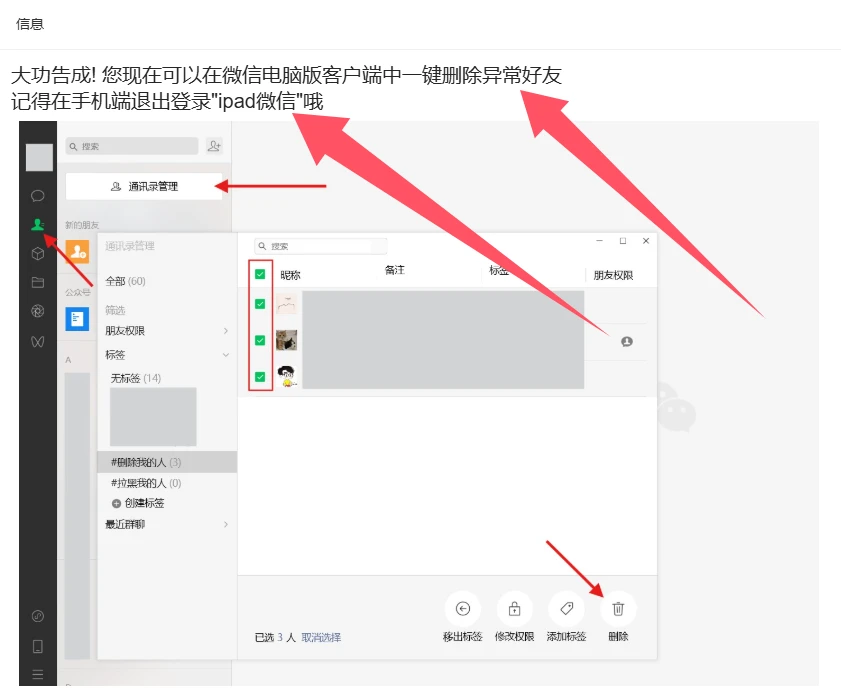Maximize the contact manager window

point(623,241)
